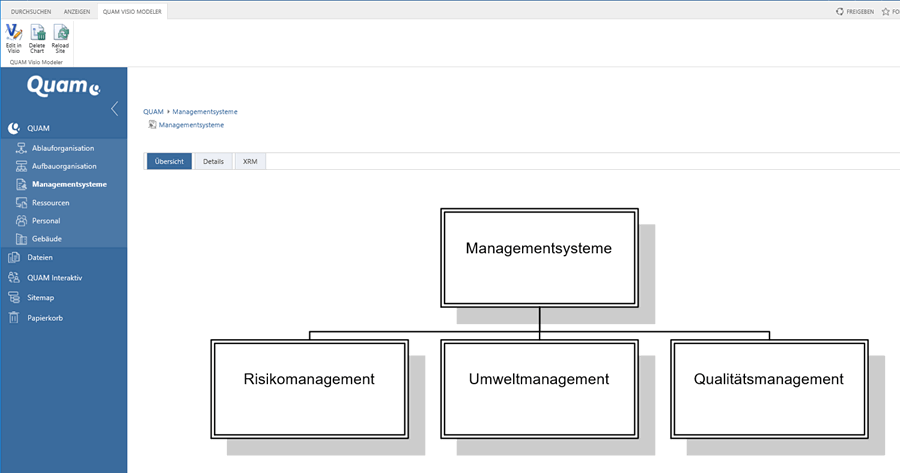Click the Dateien icon in sidebar

tap(14, 257)
